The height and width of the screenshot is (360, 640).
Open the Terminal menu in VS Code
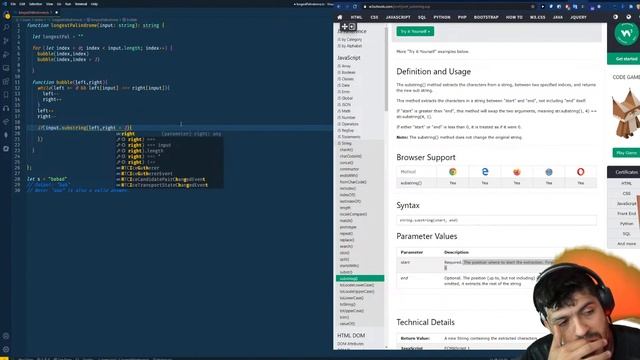coord(81,4)
